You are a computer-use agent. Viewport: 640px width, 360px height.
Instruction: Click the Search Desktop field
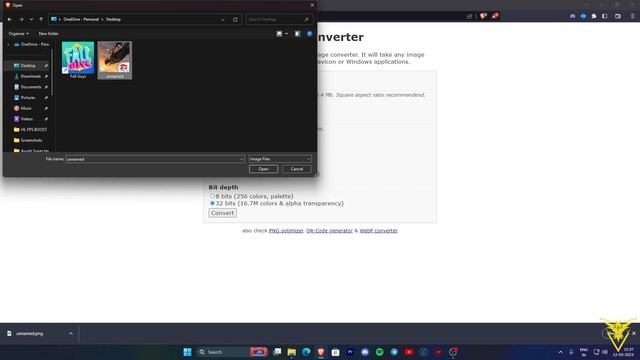tap(279, 19)
